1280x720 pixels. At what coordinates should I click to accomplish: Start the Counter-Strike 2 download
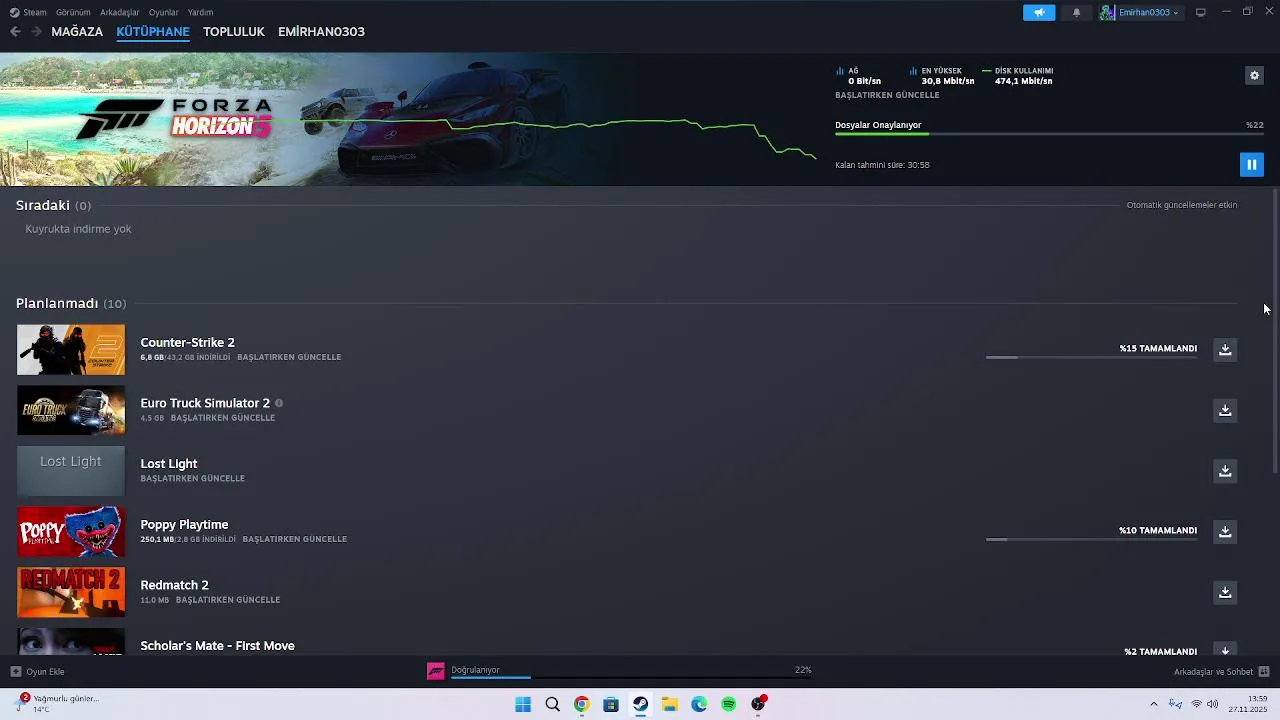coord(1225,349)
